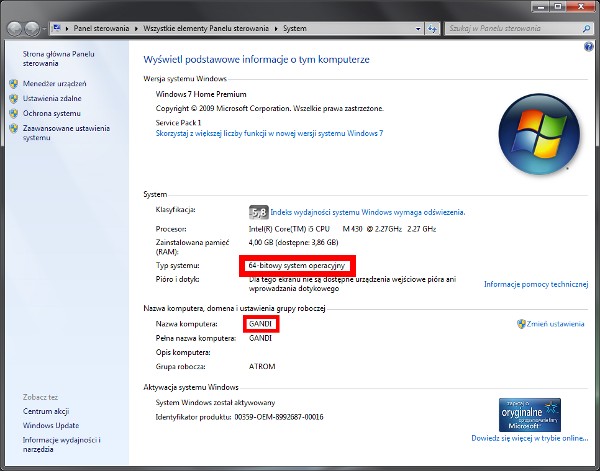Open Indeks wydajności systemu Windows link
Image resolution: width=600 pixels, height=471 pixels.
tap(368, 212)
